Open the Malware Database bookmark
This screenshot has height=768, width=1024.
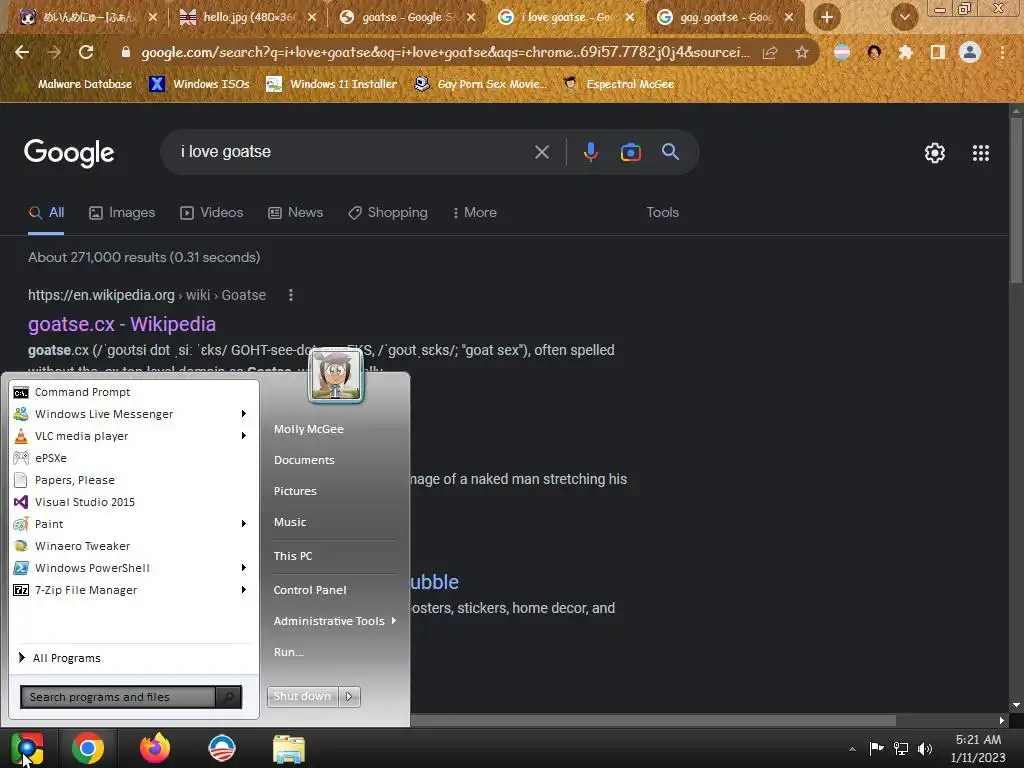tap(76, 84)
